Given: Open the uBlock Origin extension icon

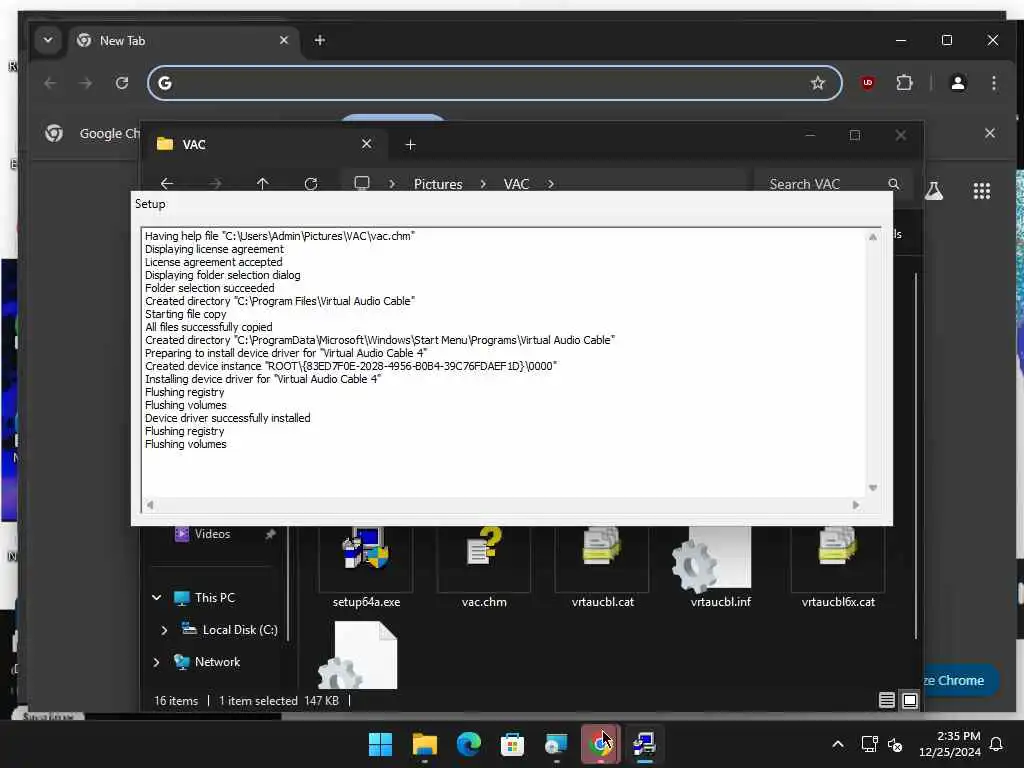Looking at the screenshot, I should (867, 83).
